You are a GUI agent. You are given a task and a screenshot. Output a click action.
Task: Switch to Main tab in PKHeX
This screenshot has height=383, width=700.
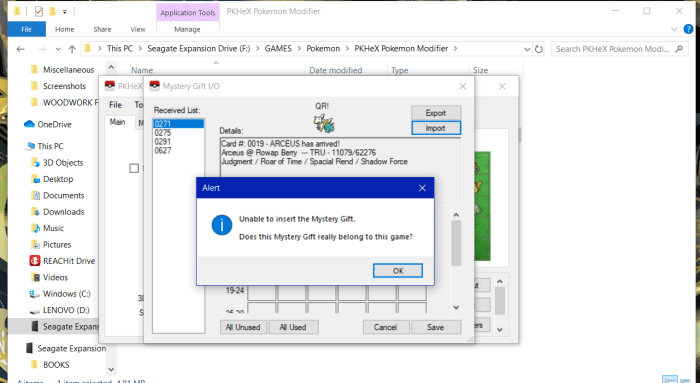[x=117, y=122]
